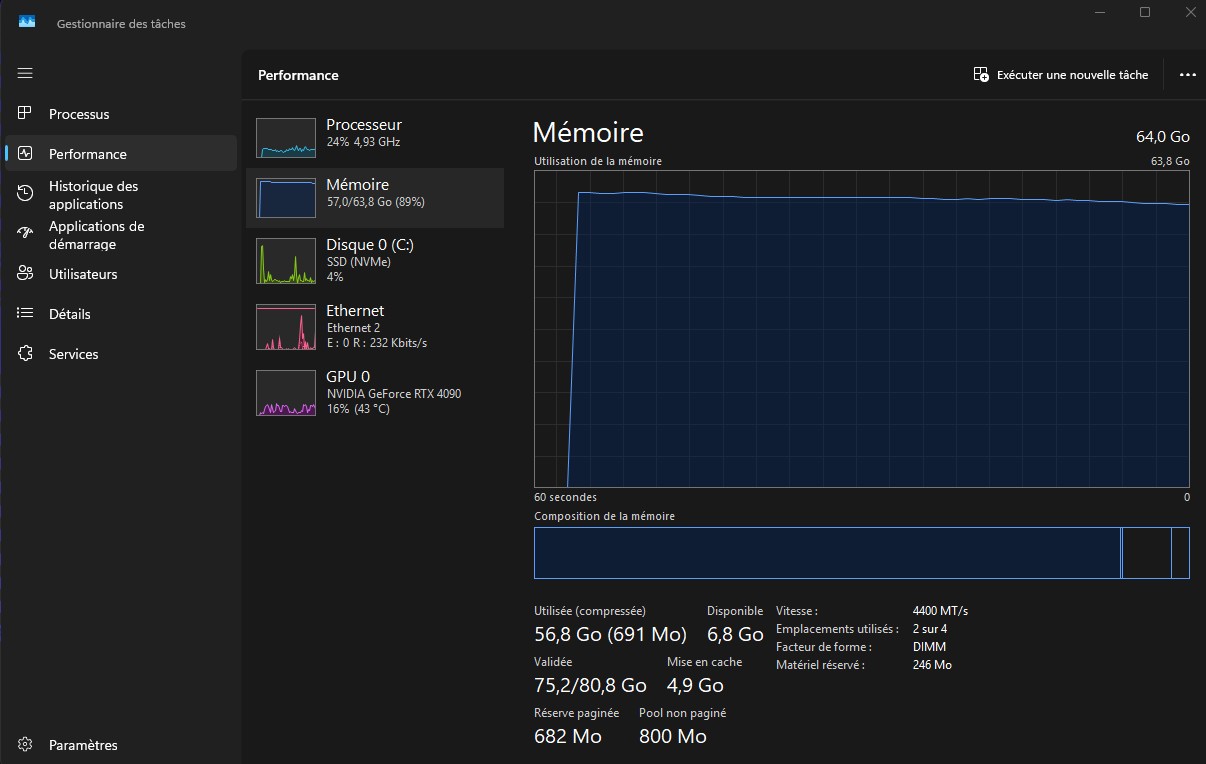Select GPU 0 NVIDIA GeForce entry

click(x=374, y=391)
